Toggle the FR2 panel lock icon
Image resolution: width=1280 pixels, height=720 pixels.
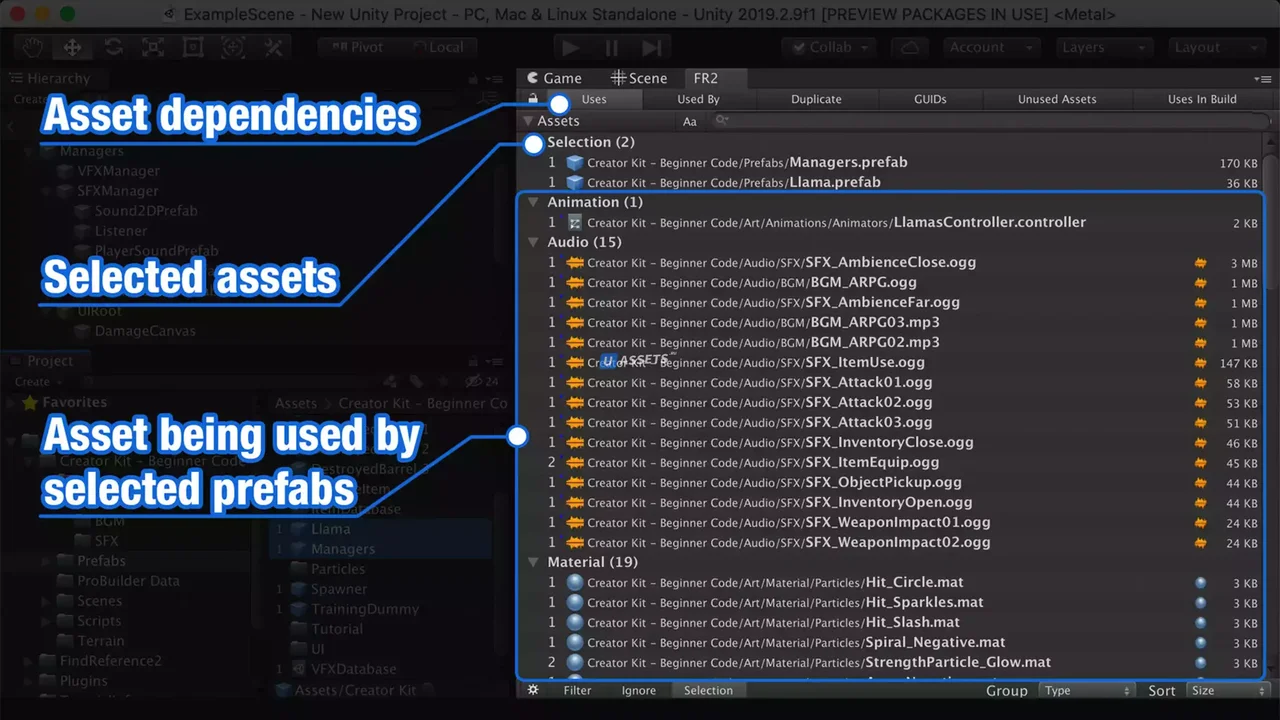[x=533, y=99]
